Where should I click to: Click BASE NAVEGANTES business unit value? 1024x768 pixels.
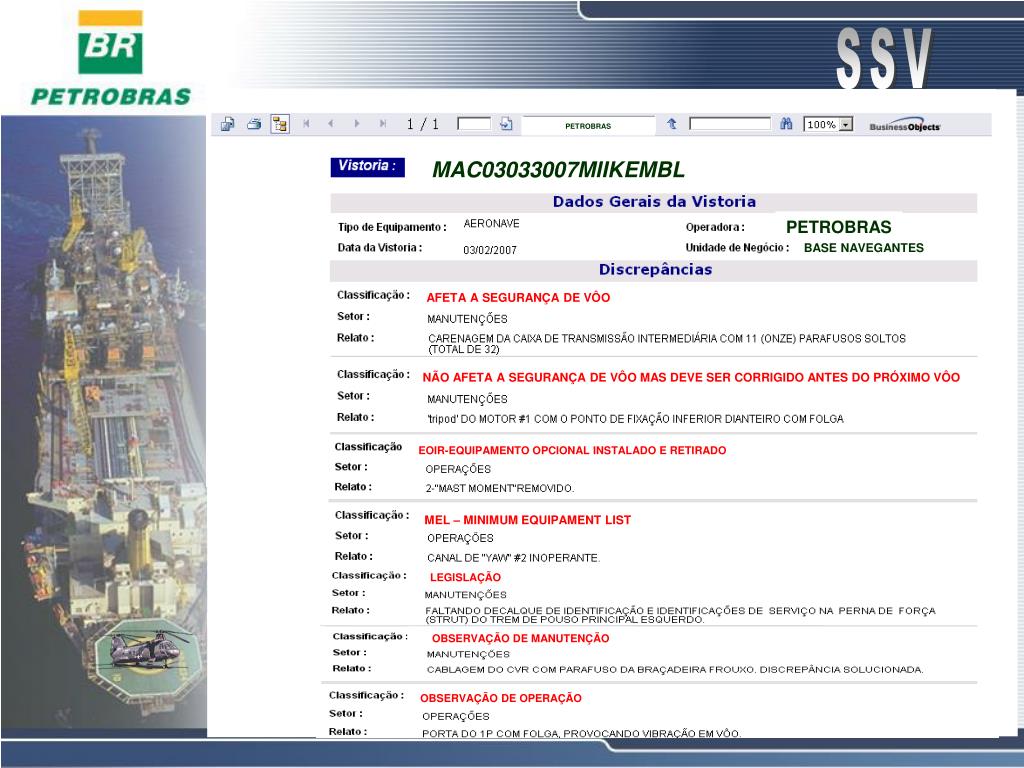(863, 248)
